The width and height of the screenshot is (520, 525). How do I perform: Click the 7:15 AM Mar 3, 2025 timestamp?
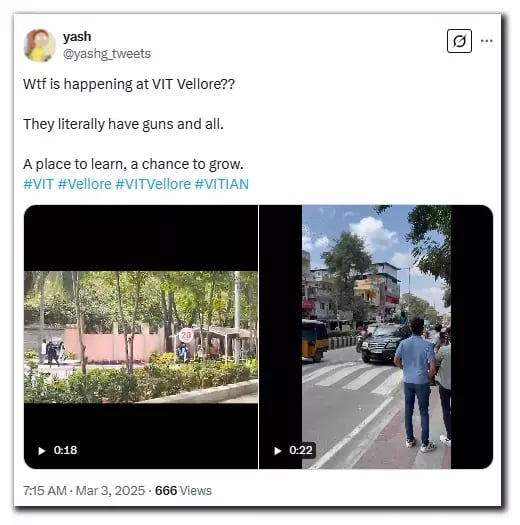(84, 491)
